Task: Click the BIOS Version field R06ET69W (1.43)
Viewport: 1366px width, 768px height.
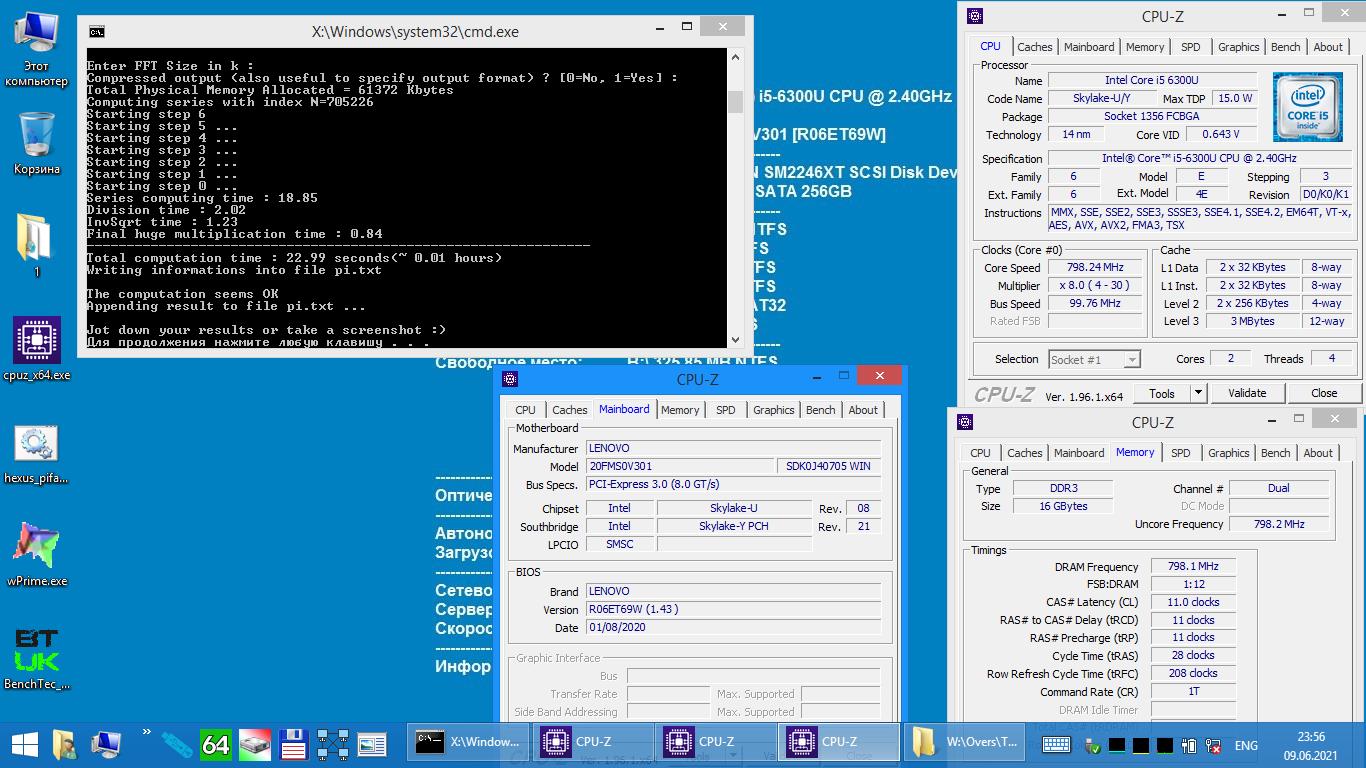Action: pyautogui.click(x=733, y=609)
